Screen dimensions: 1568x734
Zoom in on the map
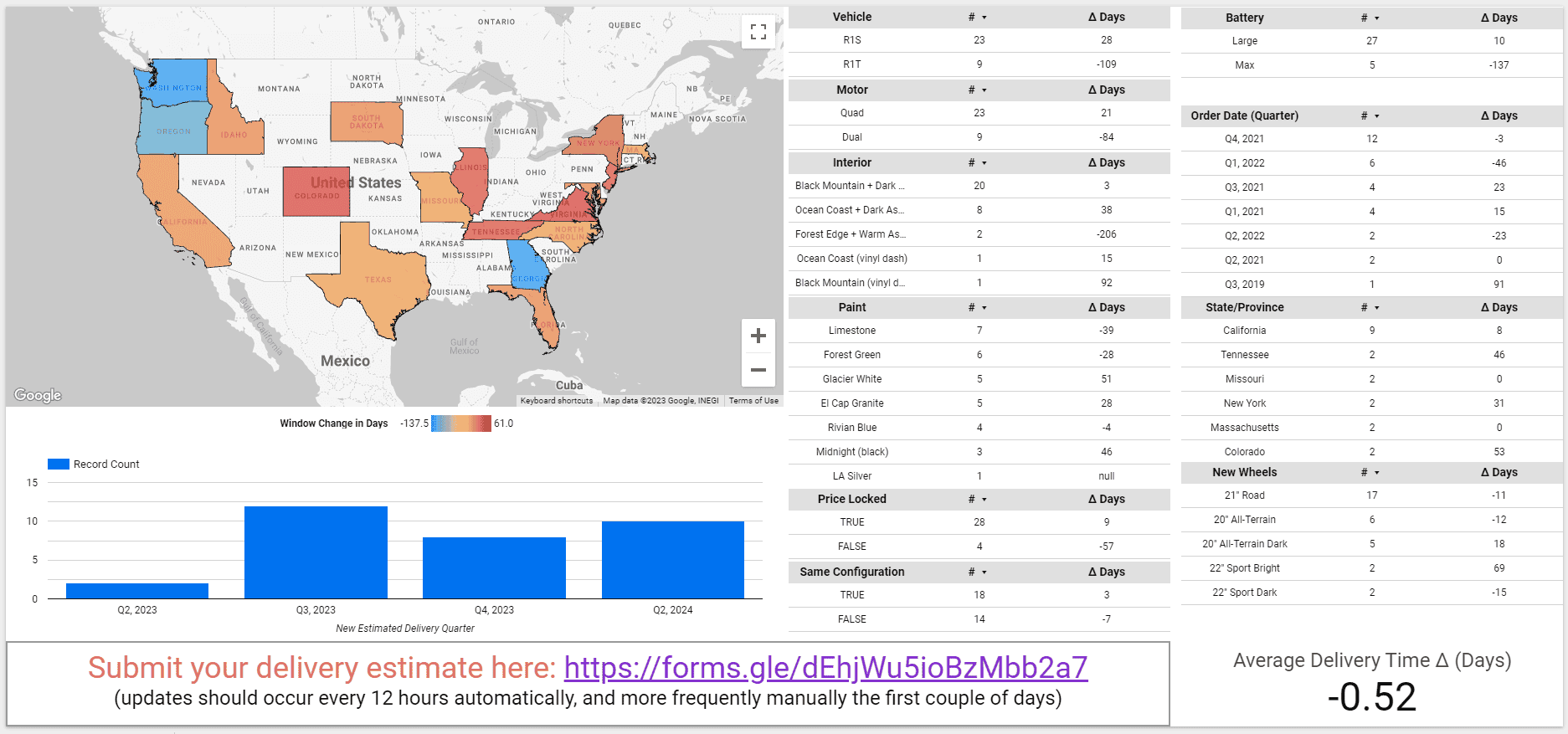(x=758, y=336)
